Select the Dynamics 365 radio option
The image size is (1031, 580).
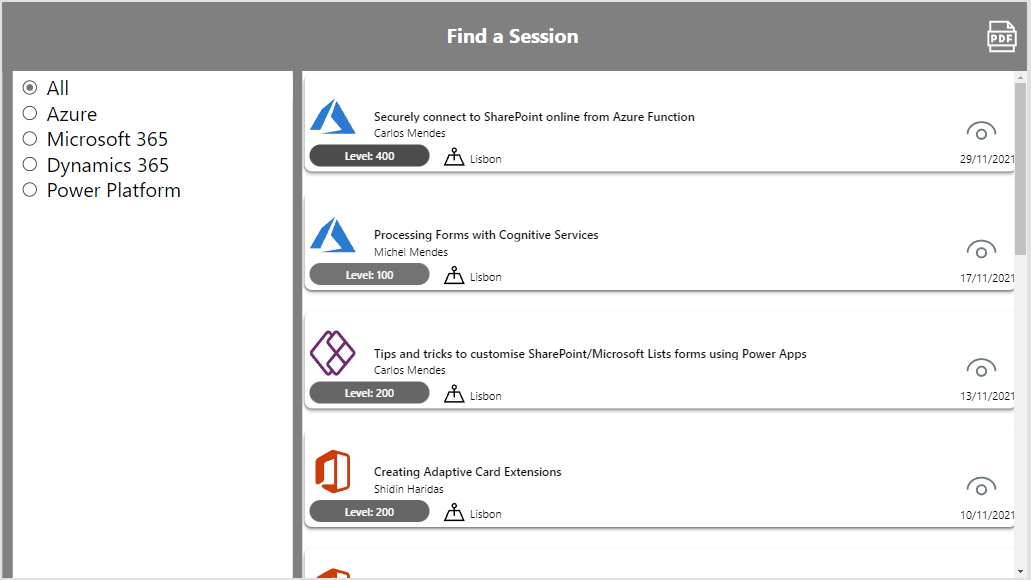pos(29,164)
